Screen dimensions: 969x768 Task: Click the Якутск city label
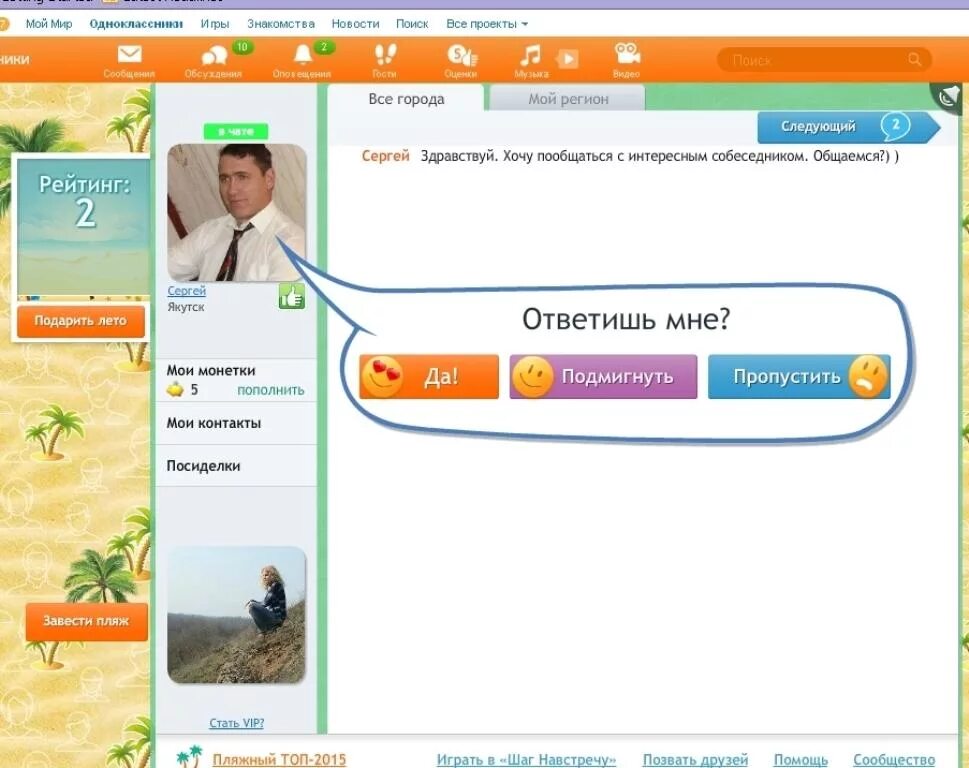(185, 306)
